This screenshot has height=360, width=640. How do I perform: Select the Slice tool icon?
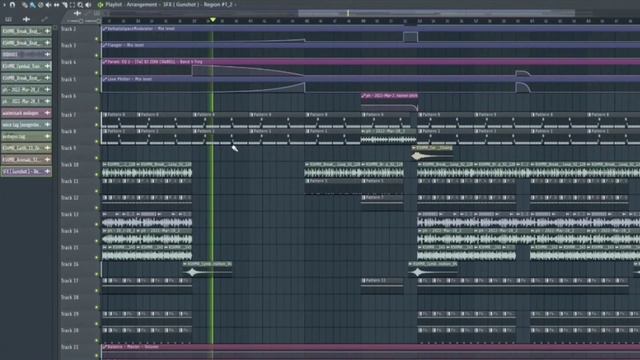click(x=64, y=5)
